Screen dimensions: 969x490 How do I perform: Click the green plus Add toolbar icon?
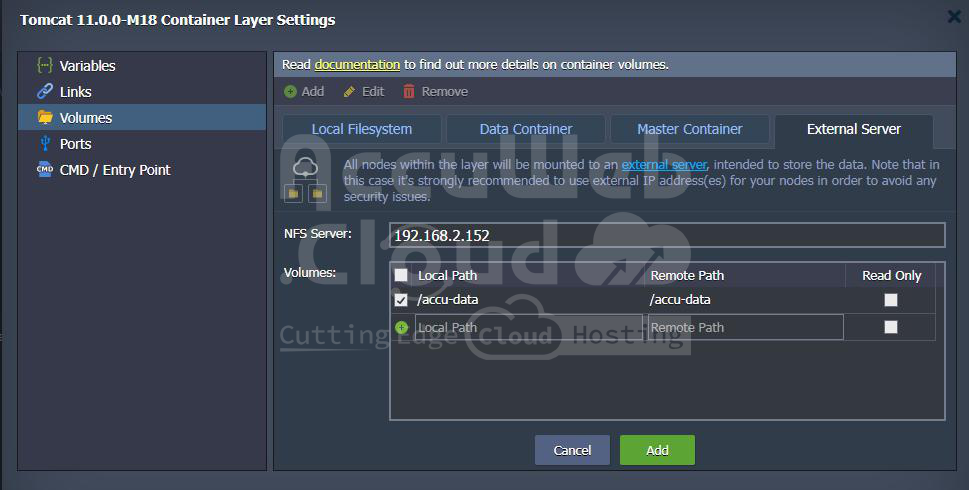point(290,91)
